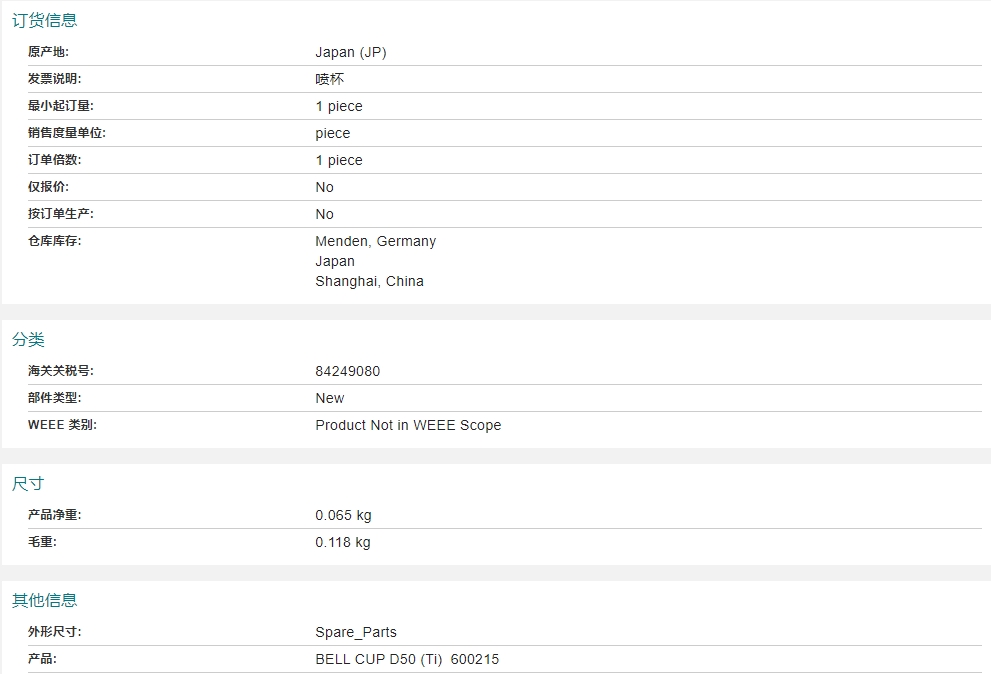This screenshot has height=674, width=991.
Task: Select the gross weight 0.118 kg value
Action: [343, 542]
